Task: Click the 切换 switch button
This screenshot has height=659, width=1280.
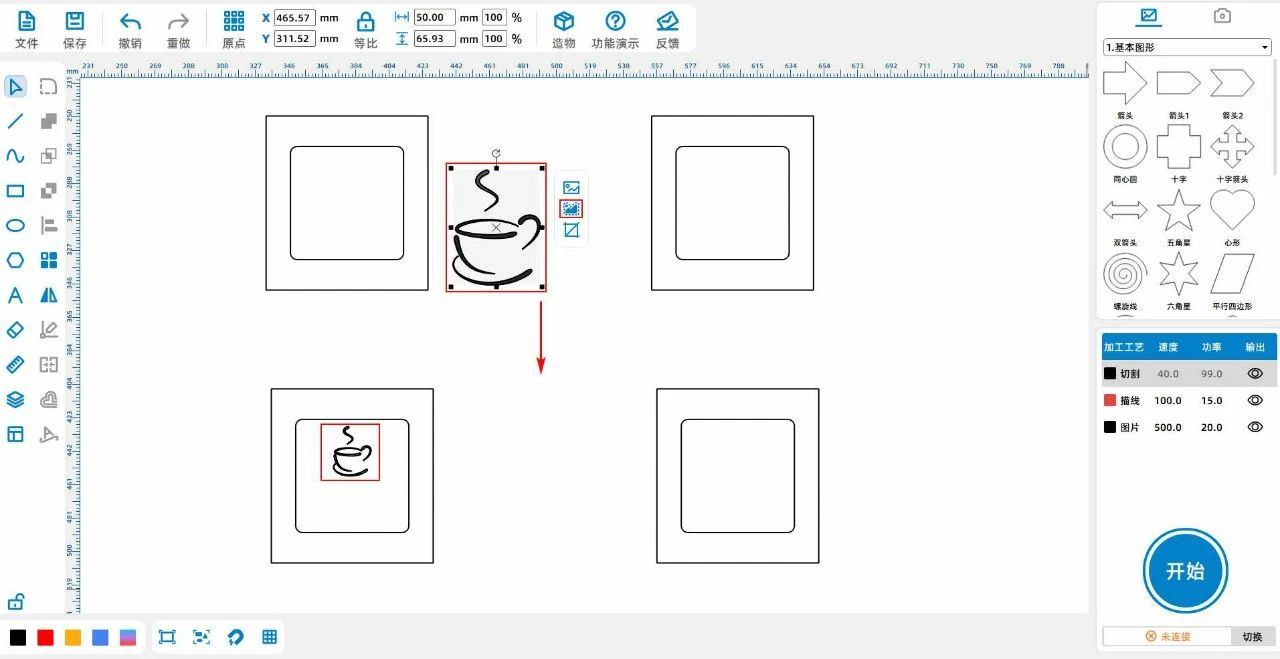Action: [1252, 636]
